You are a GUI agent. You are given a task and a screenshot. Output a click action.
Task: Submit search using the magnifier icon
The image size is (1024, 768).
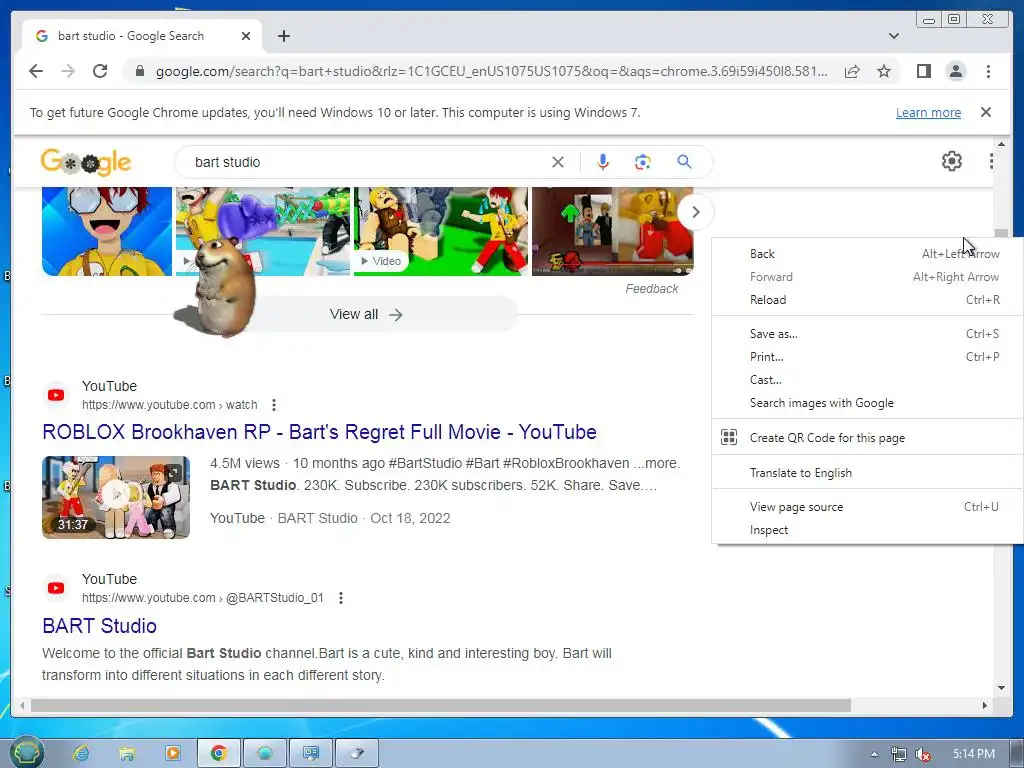pos(684,161)
